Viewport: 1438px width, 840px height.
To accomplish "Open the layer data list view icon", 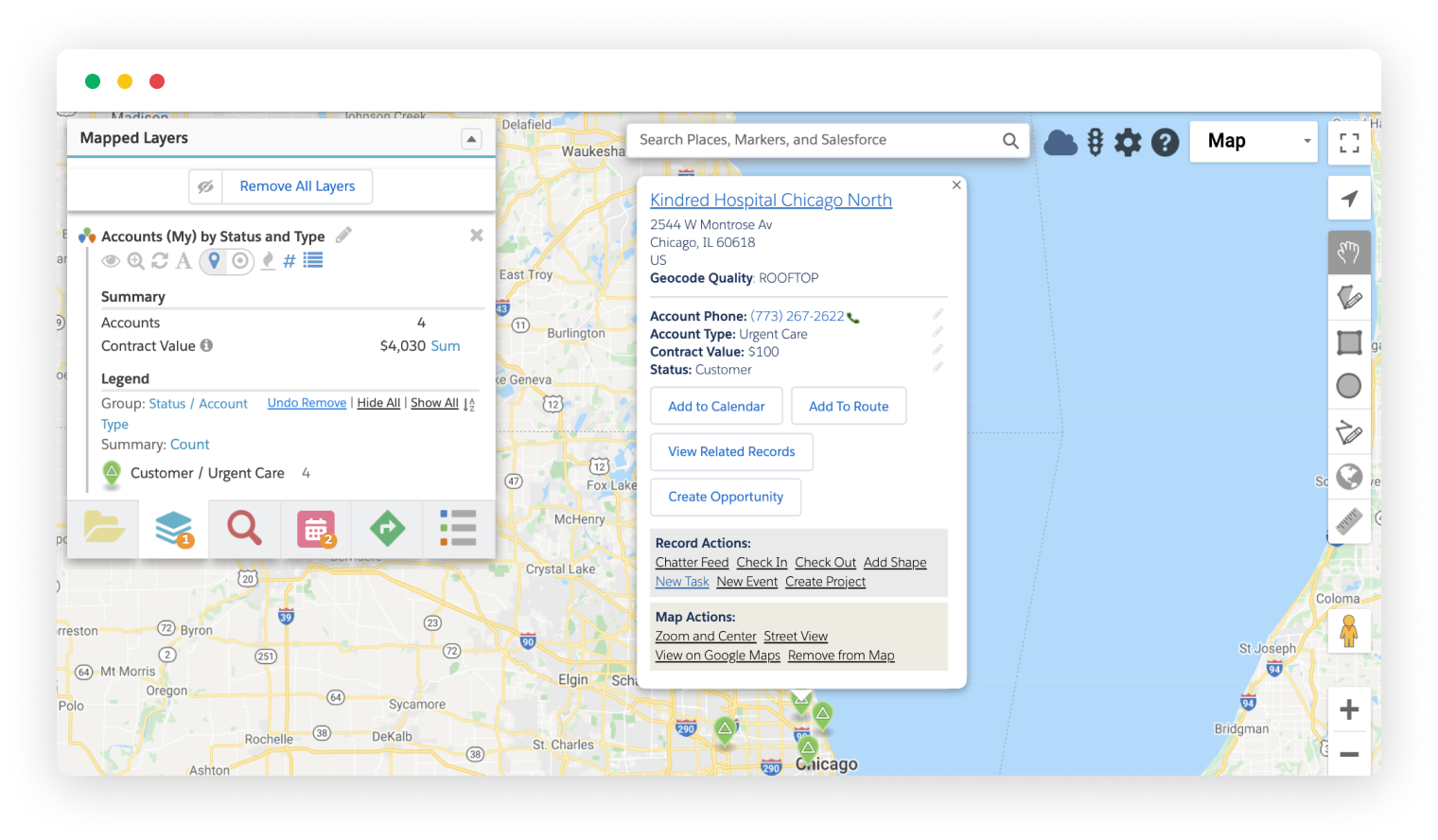I will [x=313, y=260].
